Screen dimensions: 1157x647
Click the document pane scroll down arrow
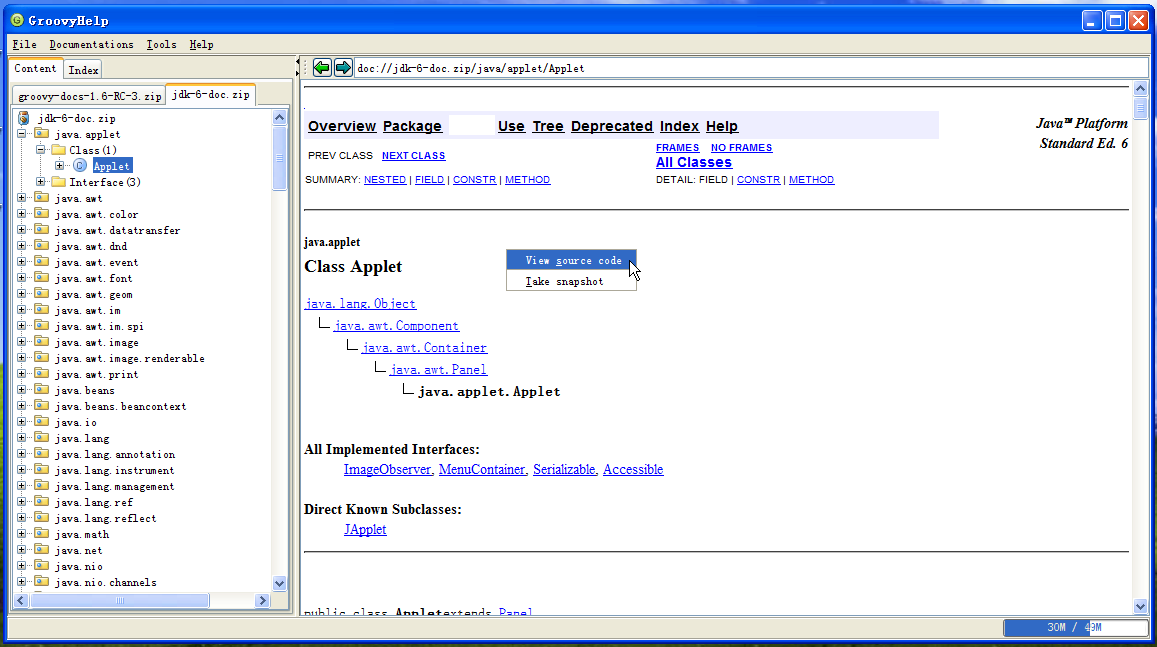click(x=1140, y=606)
